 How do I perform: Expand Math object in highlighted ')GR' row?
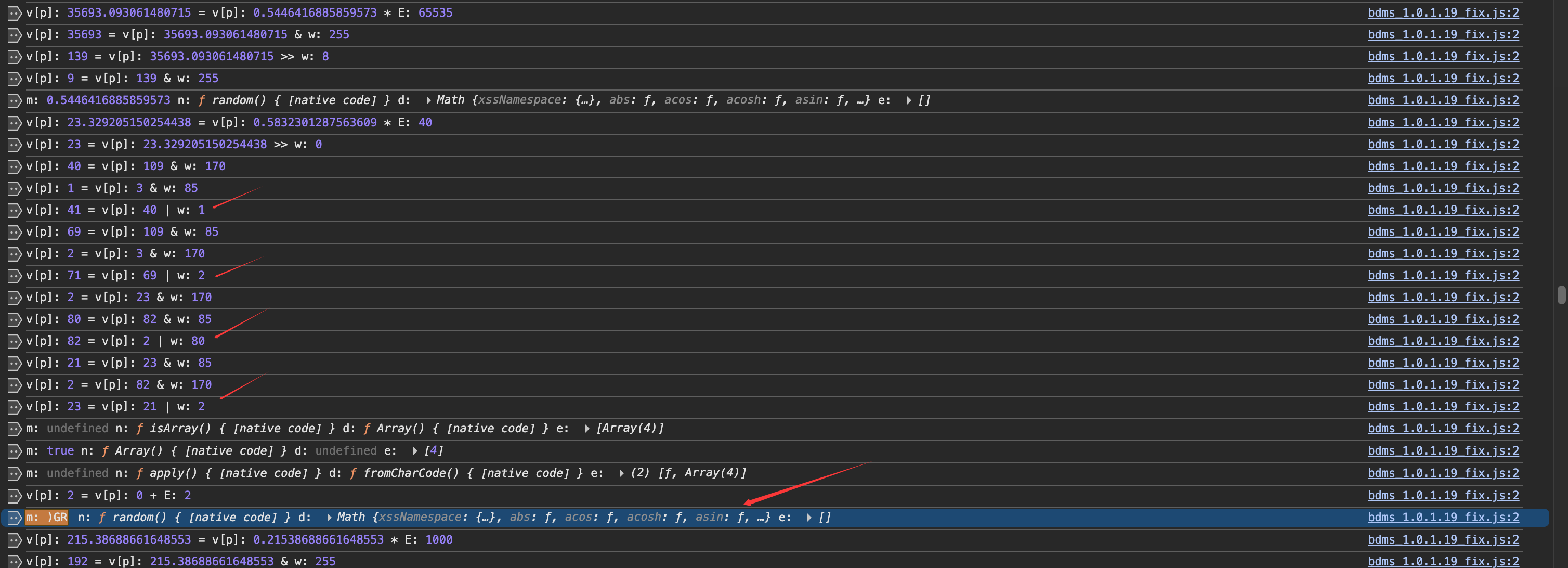[x=329, y=518]
